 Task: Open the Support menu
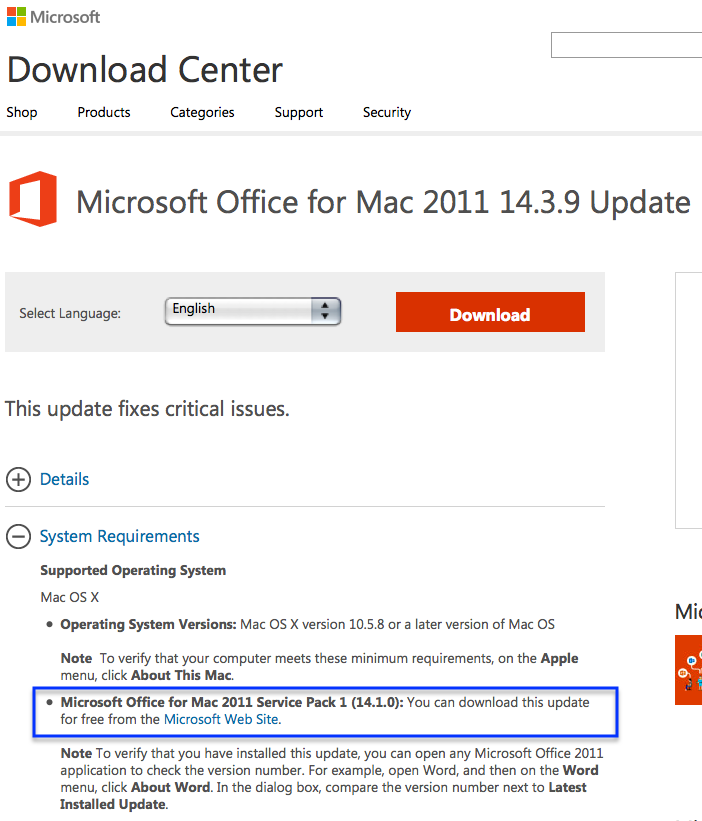(x=299, y=112)
